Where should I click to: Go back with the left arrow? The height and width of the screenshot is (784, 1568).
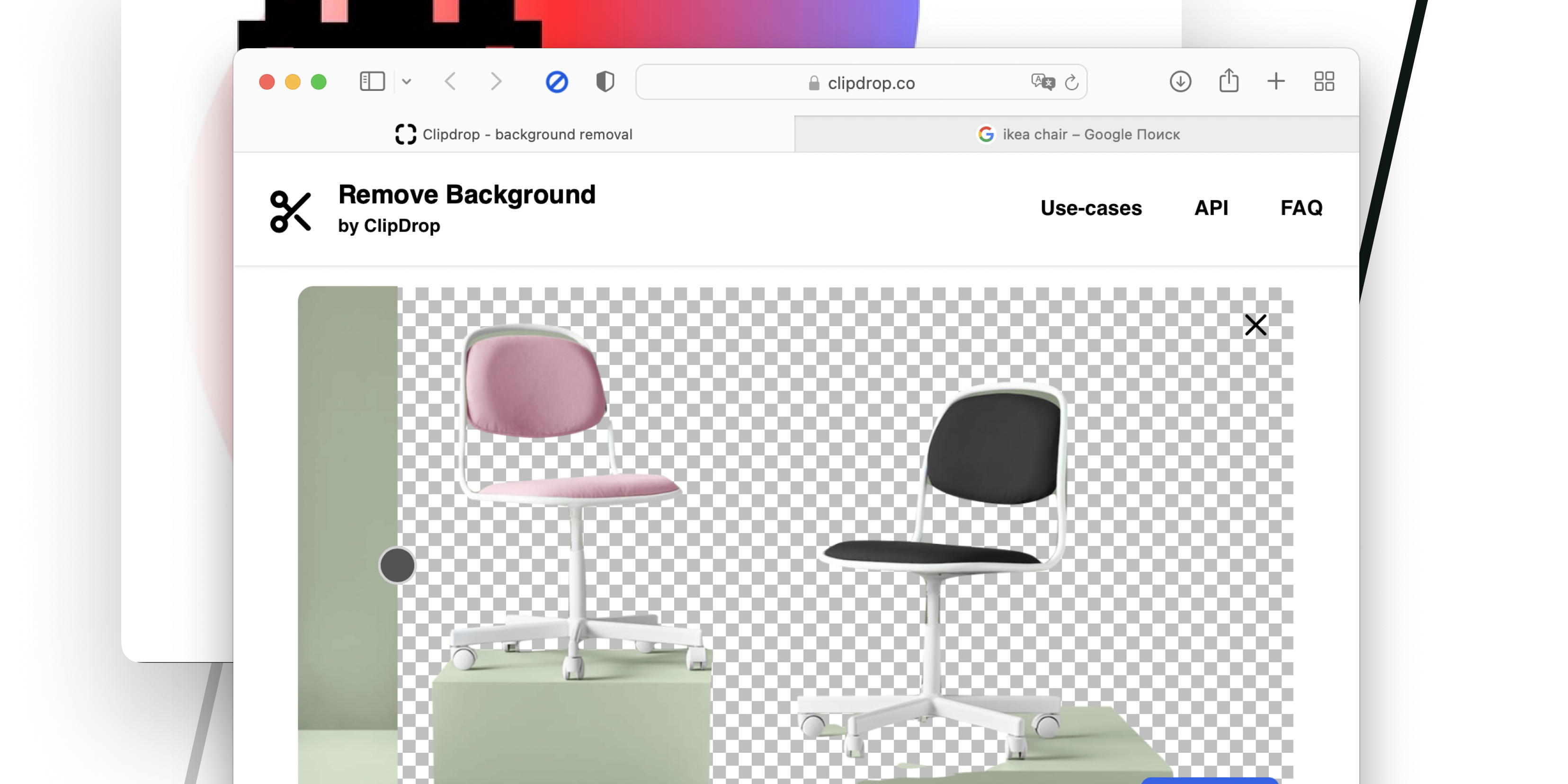click(450, 81)
